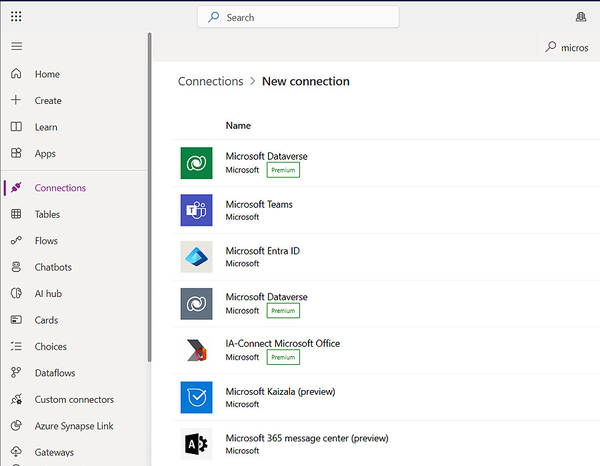Click the green Microsoft Dataverse connector icon
Screen dimensions: 600x466
pyautogui.click(x=196, y=163)
